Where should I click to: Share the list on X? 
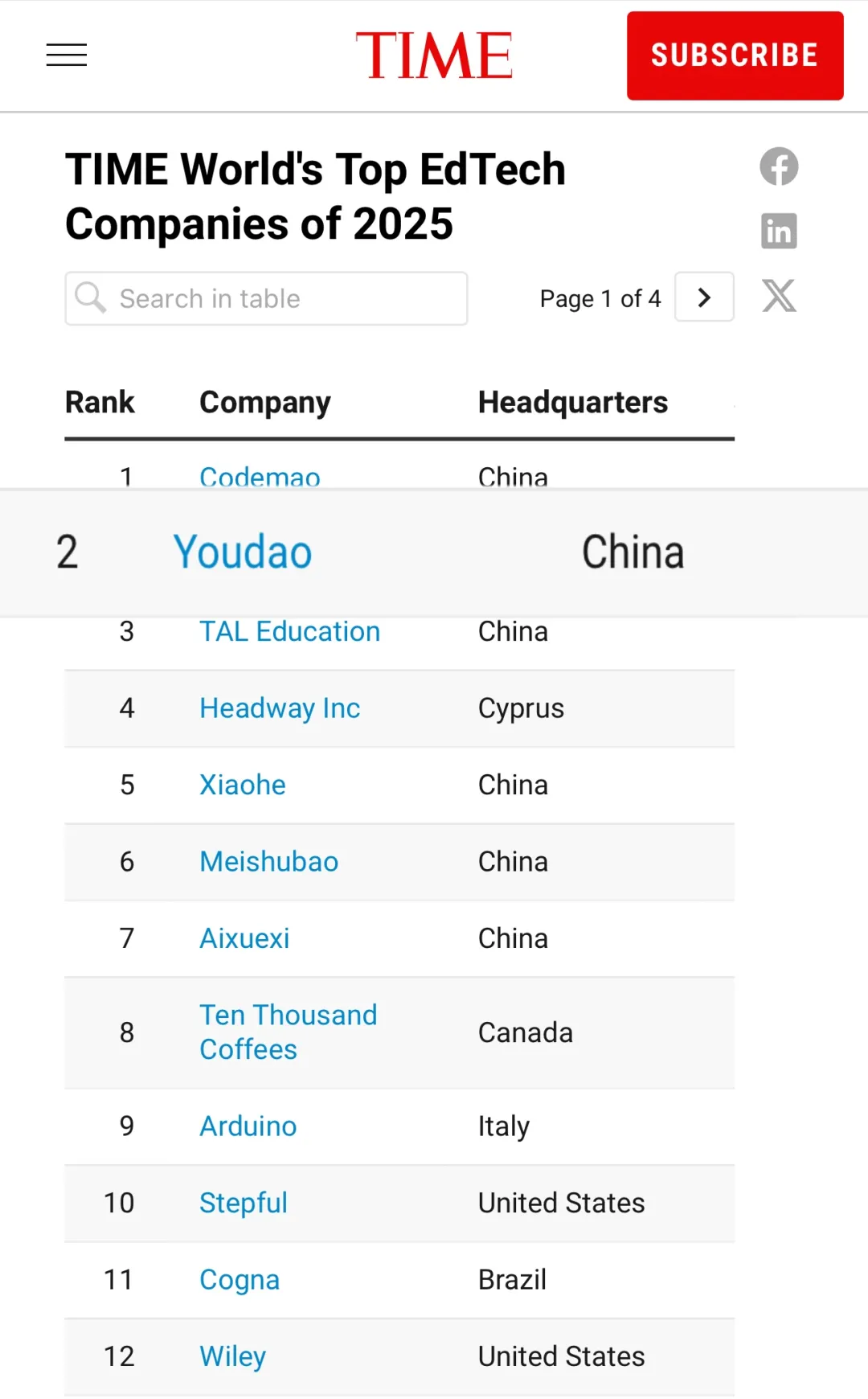point(779,296)
